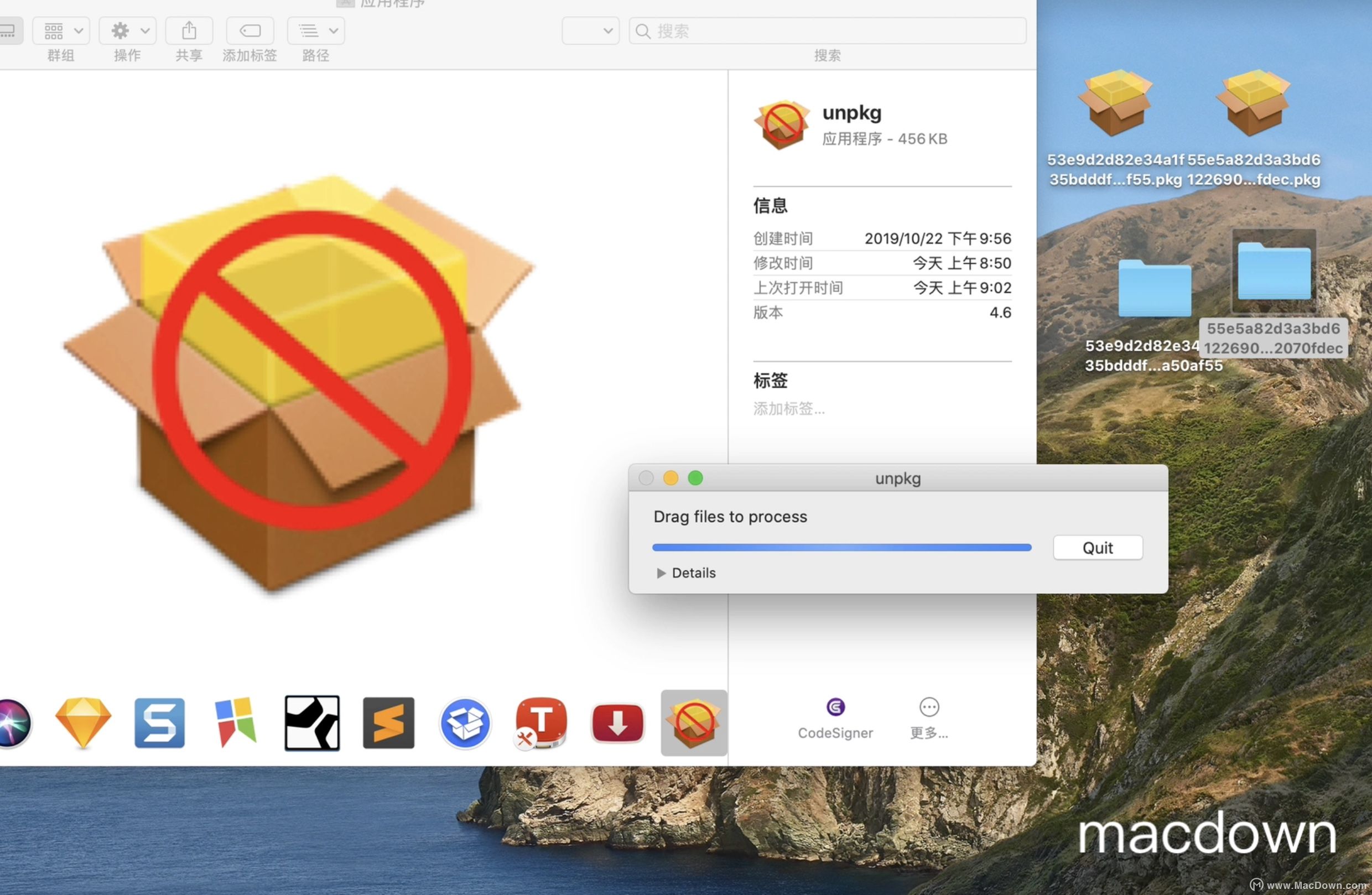Click the modified time 今天 上午8:50

point(962,263)
